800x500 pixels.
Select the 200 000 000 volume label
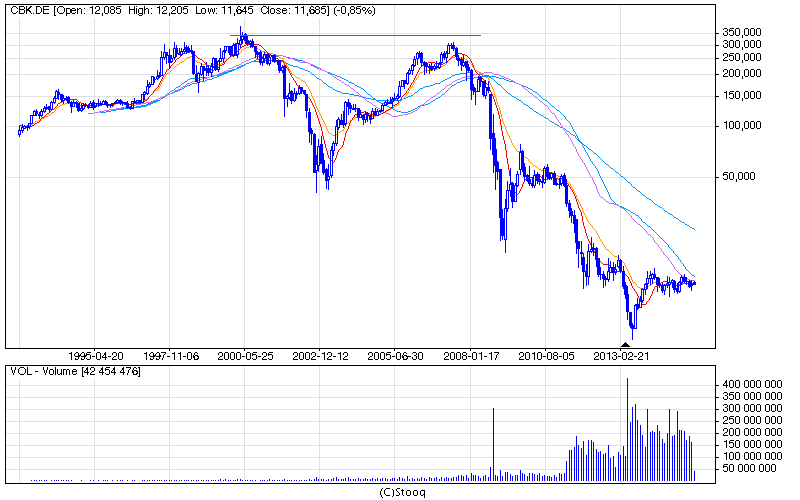click(x=752, y=432)
